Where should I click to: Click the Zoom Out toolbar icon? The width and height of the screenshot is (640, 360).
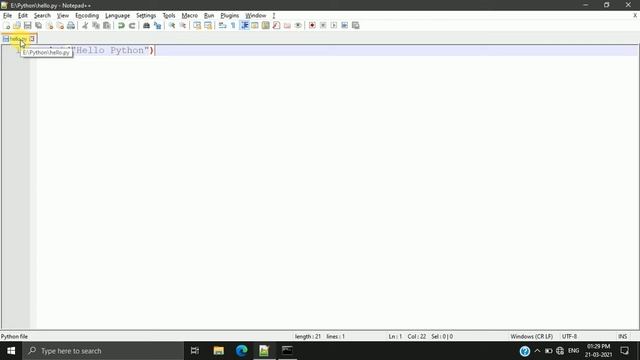[182, 25]
